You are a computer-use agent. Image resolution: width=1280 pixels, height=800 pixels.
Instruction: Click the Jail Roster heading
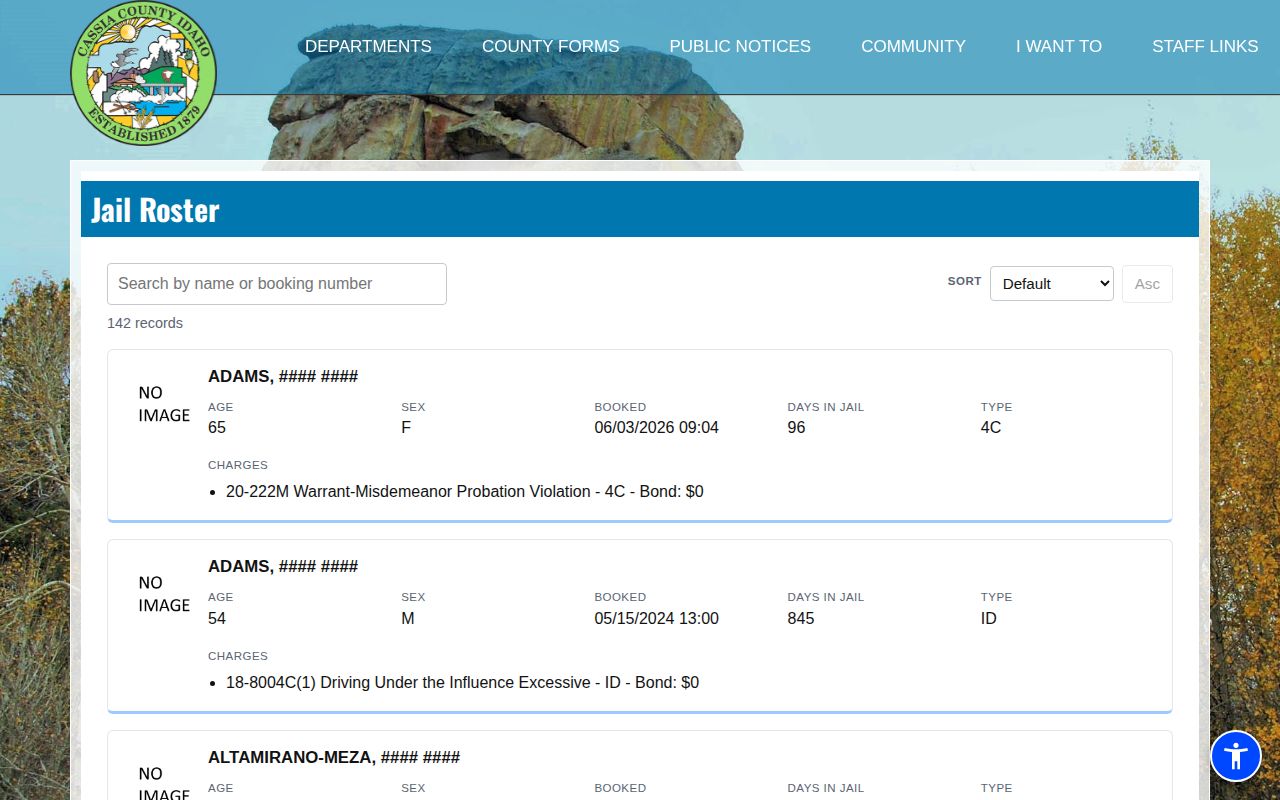click(155, 210)
